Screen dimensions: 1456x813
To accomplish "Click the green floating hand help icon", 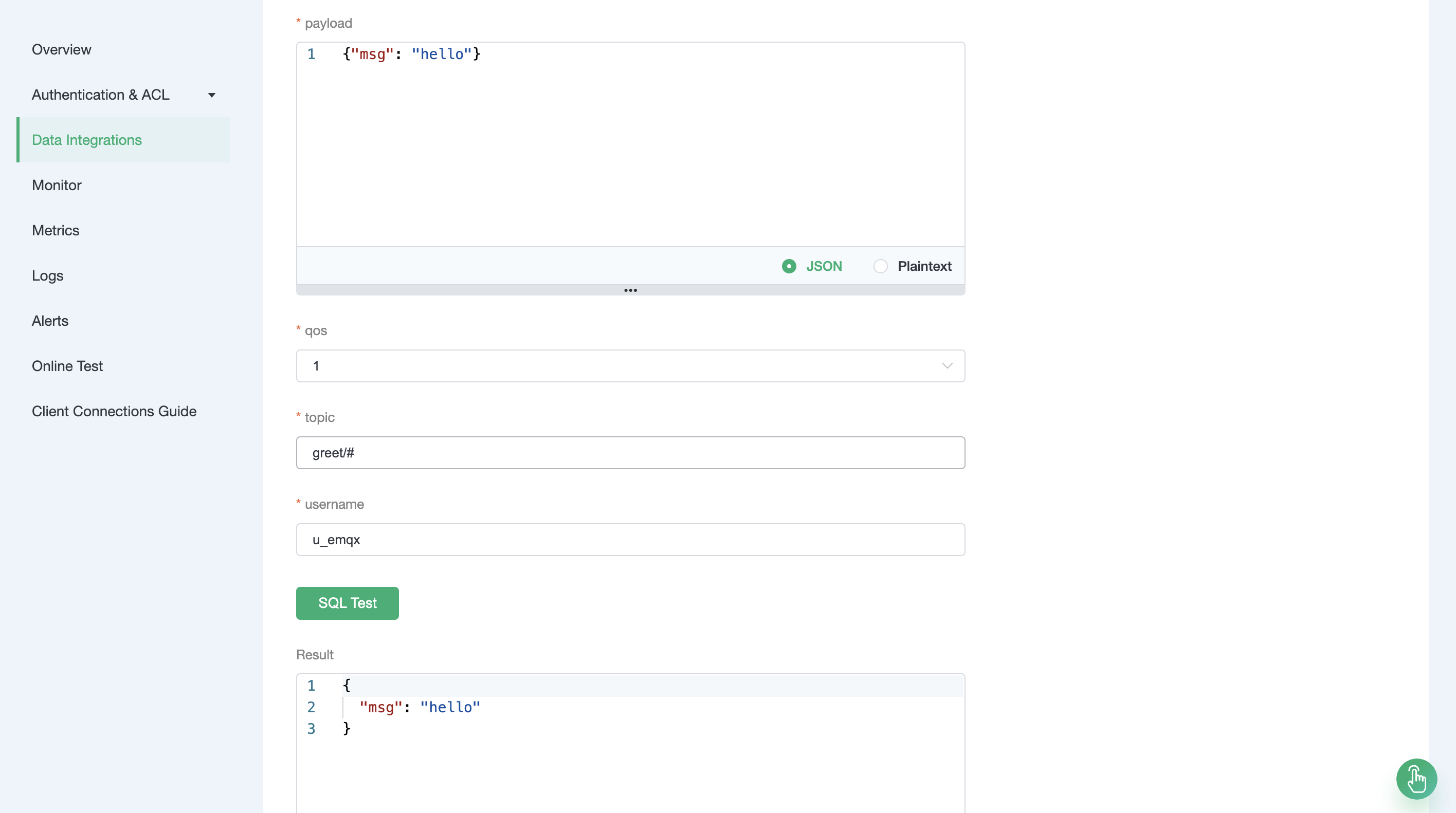I will [x=1416, y=779].
